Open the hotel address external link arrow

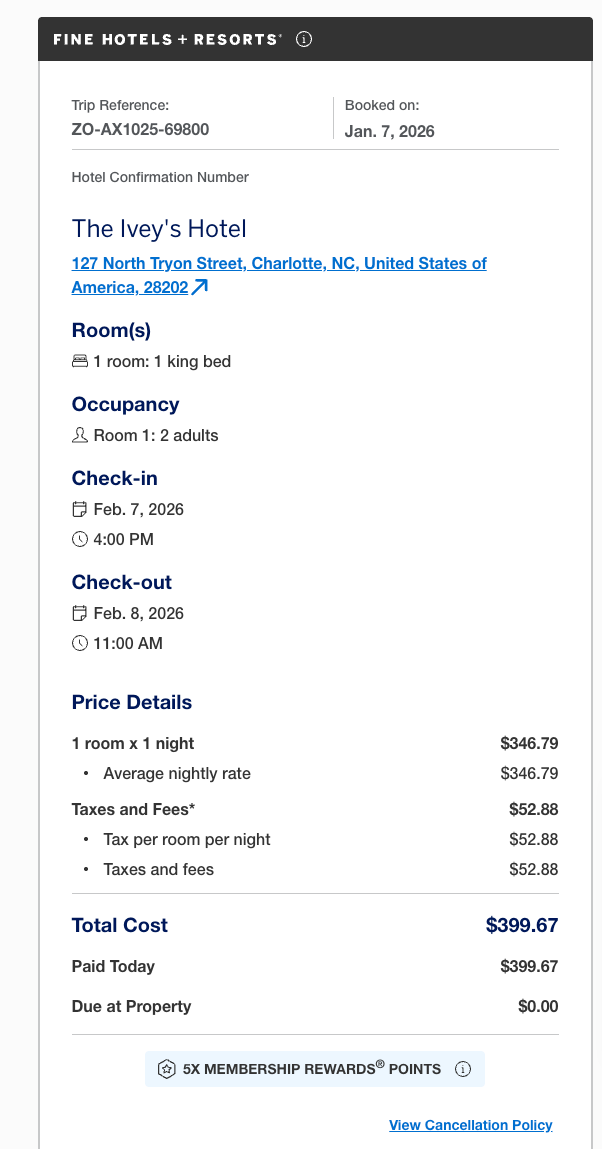tap(200, 288)
